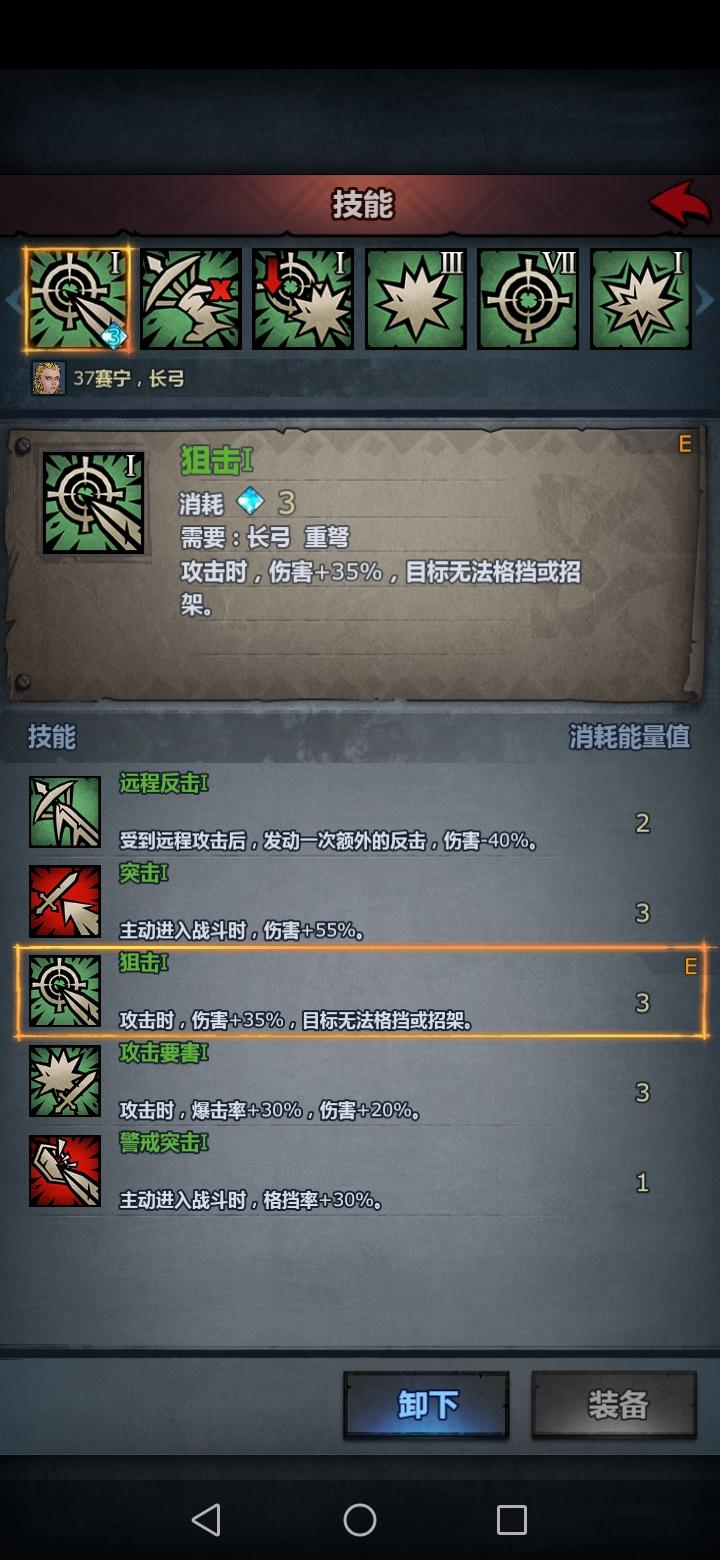This screenshot has height=1560, width=720.
Task: Choose the 攻击要害I skill row
Action: (360, 1082)
